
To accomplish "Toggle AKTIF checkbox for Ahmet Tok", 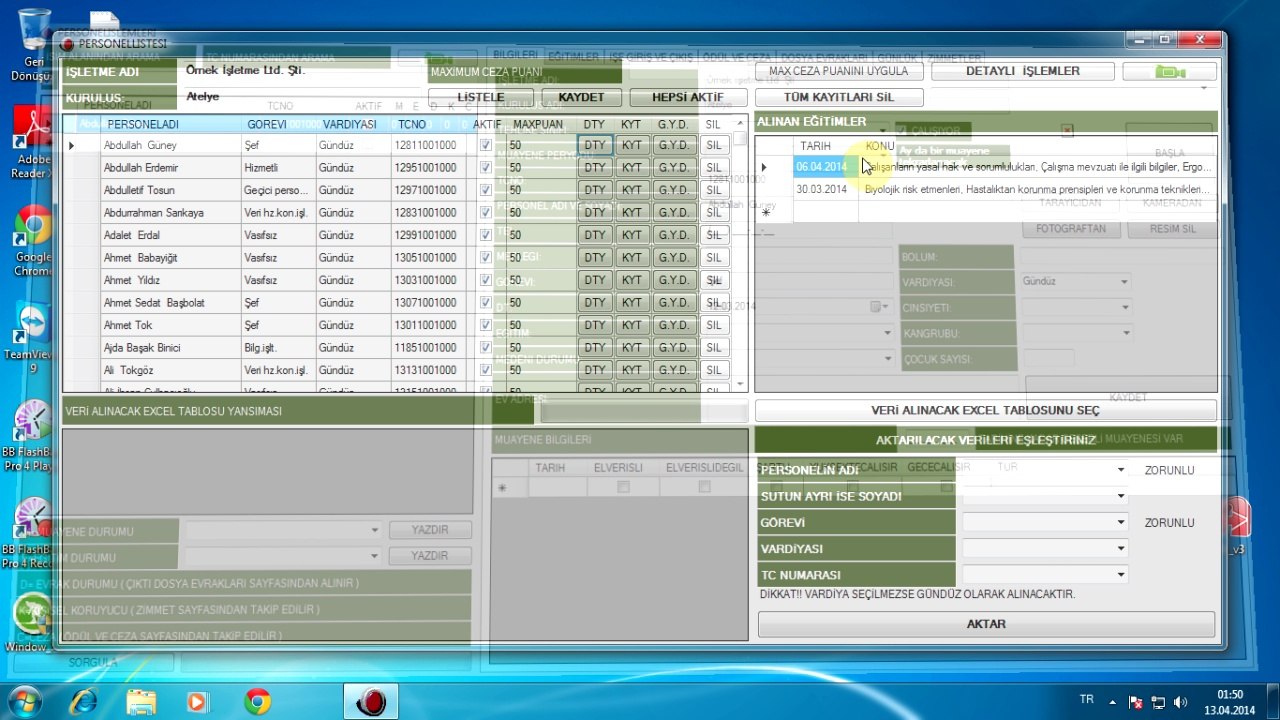I will coord(486,325).
